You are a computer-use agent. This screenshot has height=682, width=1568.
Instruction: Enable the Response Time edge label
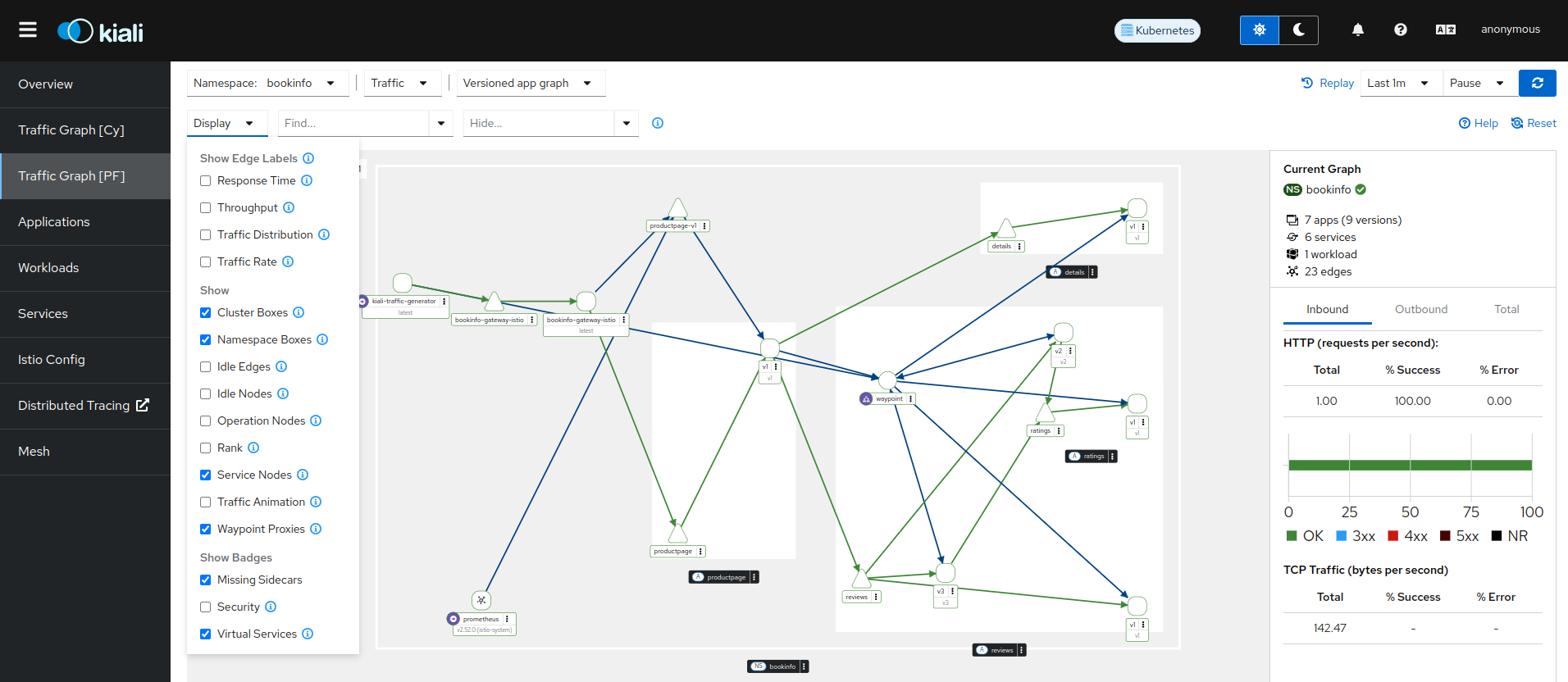(x=206, y=181)
